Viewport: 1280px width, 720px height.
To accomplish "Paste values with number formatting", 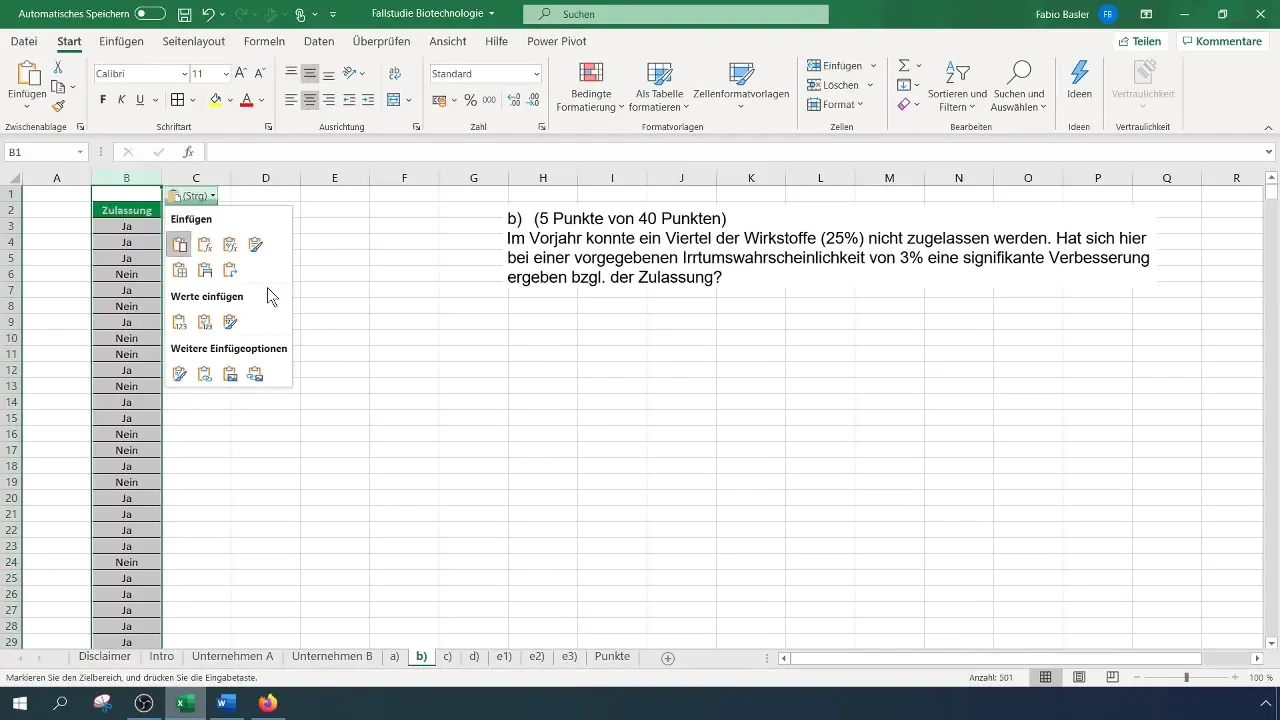I will [205, 322].
